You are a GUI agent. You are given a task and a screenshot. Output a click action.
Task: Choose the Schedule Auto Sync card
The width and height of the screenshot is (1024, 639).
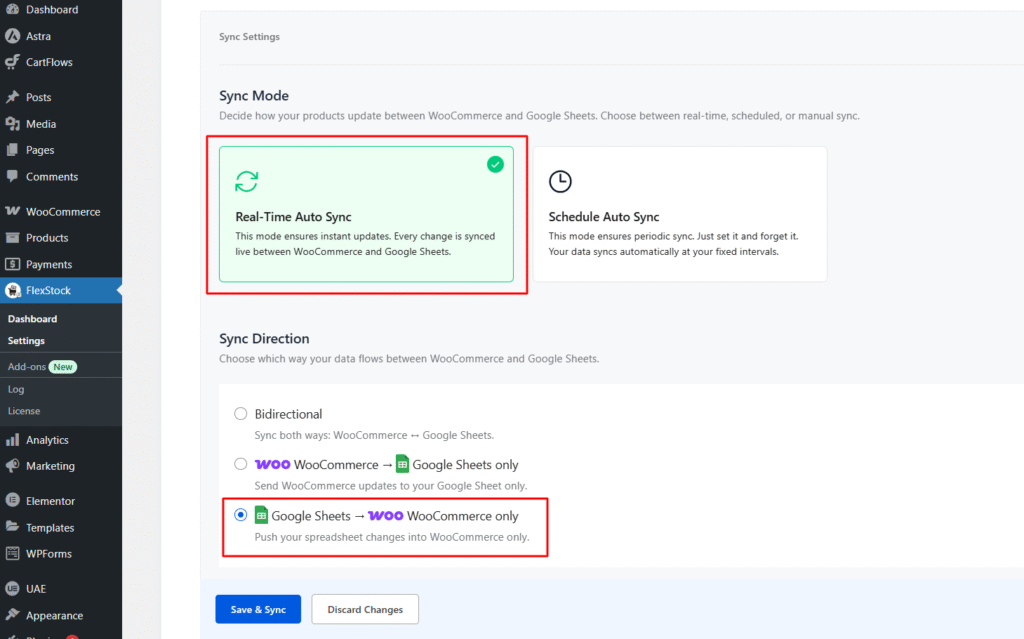pos(680,214)
